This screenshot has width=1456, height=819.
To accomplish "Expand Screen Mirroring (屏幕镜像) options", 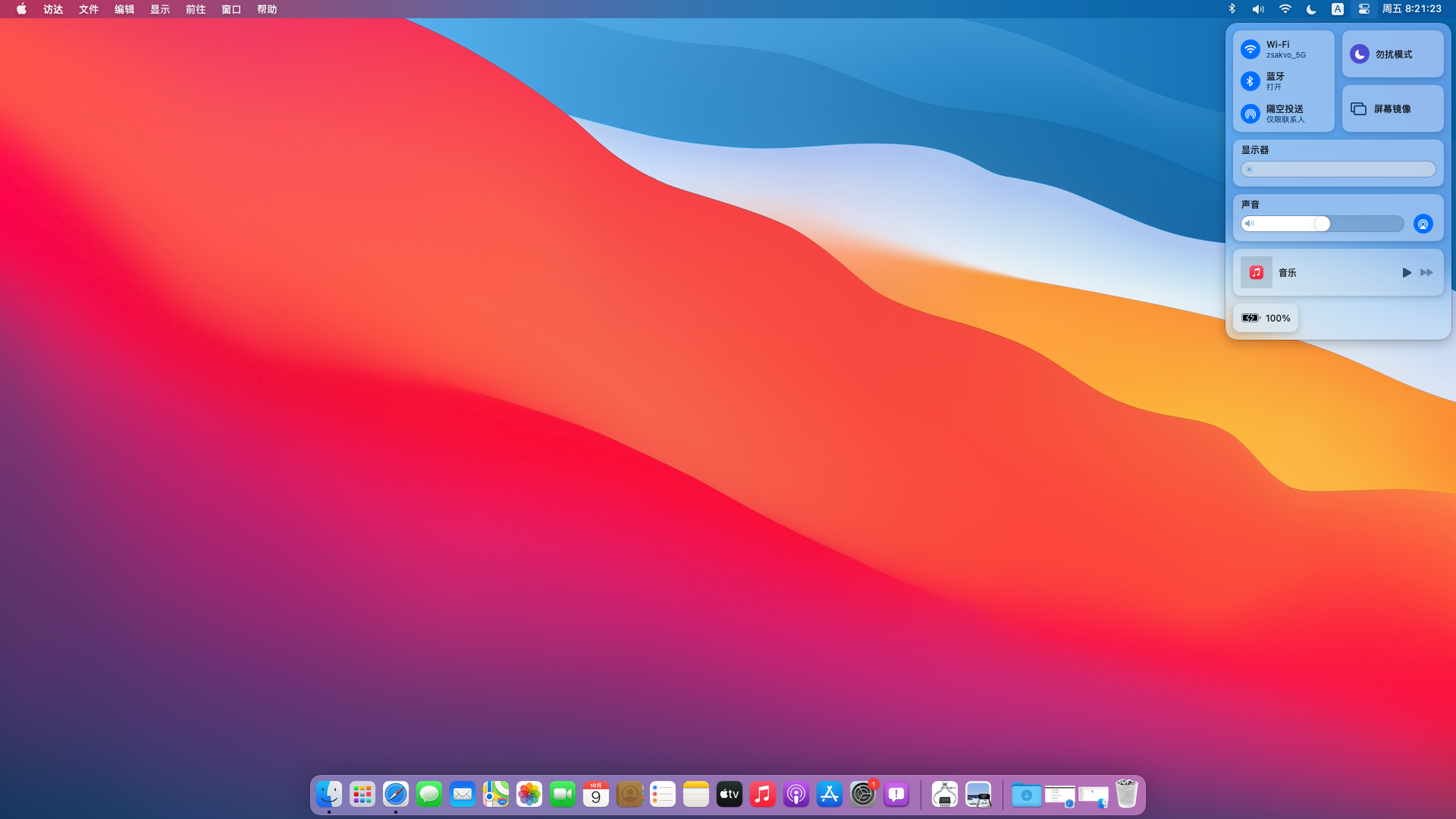I will (x=1392, y=108).
